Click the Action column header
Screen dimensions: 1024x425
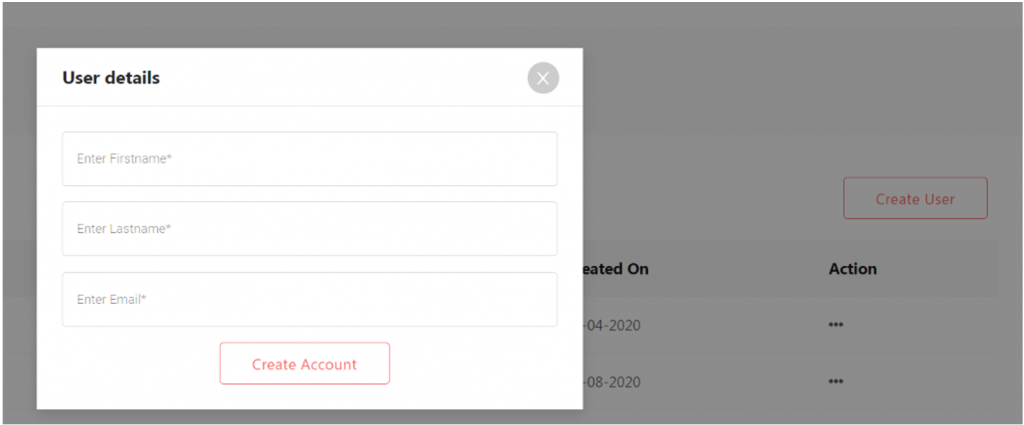tap(852, 269)
